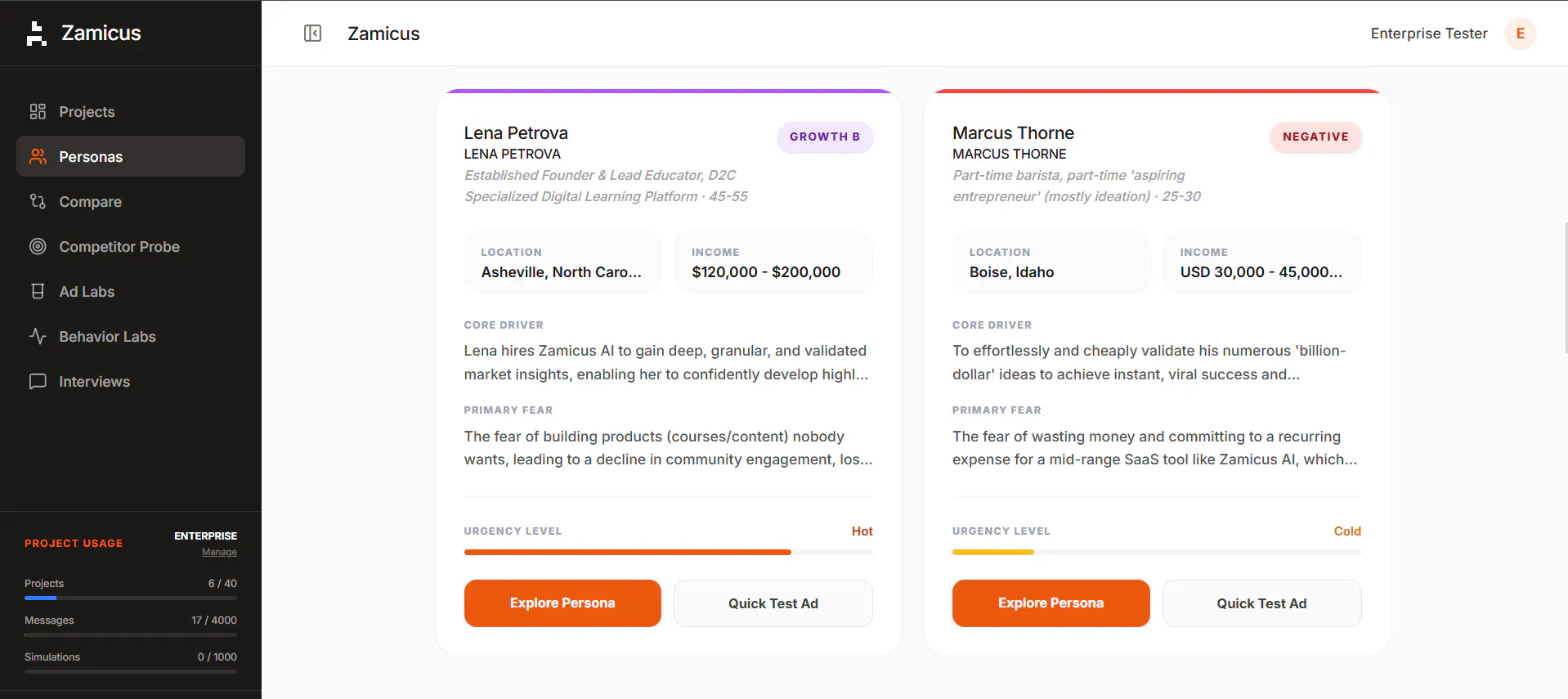Click the Zamicus brand name in sidebar
This screenshot has height=699, width=1568.
coord(101,33)
